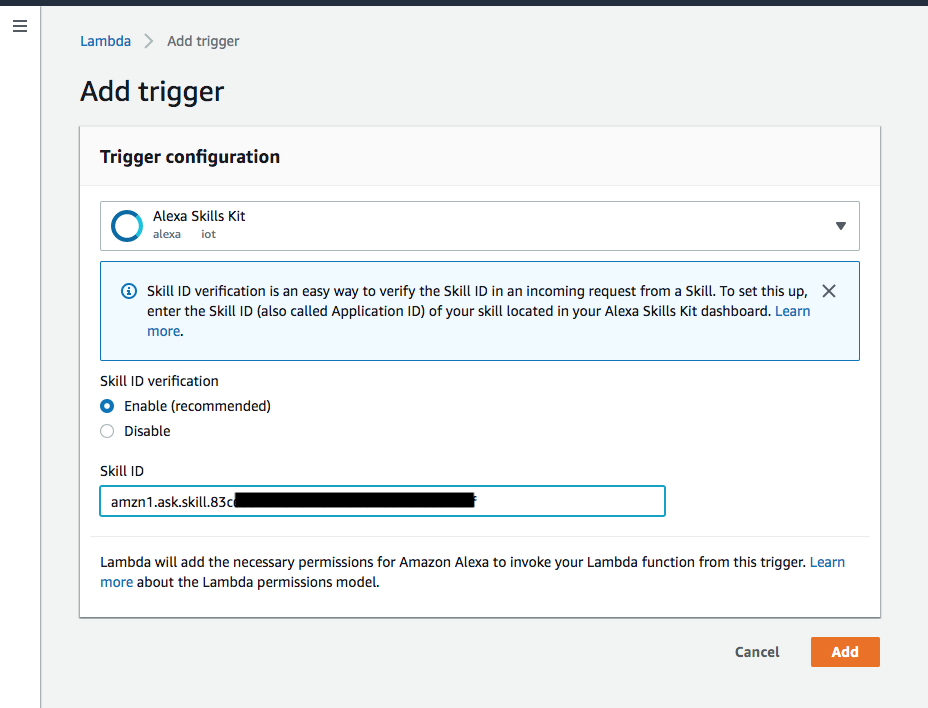The height and width of the screenshot is (708, 928).
Task: Click the Alexa Skills Kit logo icon
Action: pos(126,226)
